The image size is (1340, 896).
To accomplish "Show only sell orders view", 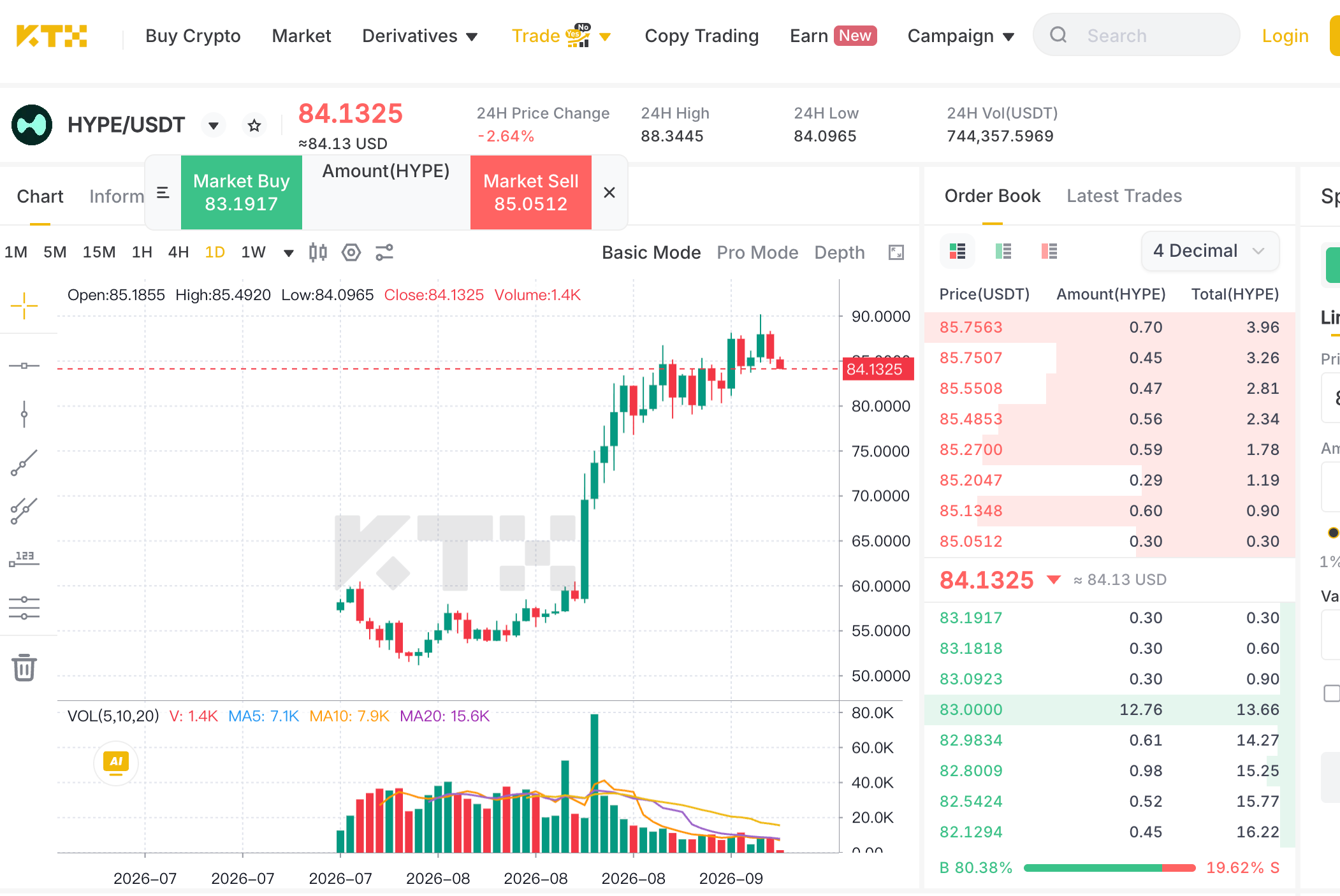I will coord(1049,251).
